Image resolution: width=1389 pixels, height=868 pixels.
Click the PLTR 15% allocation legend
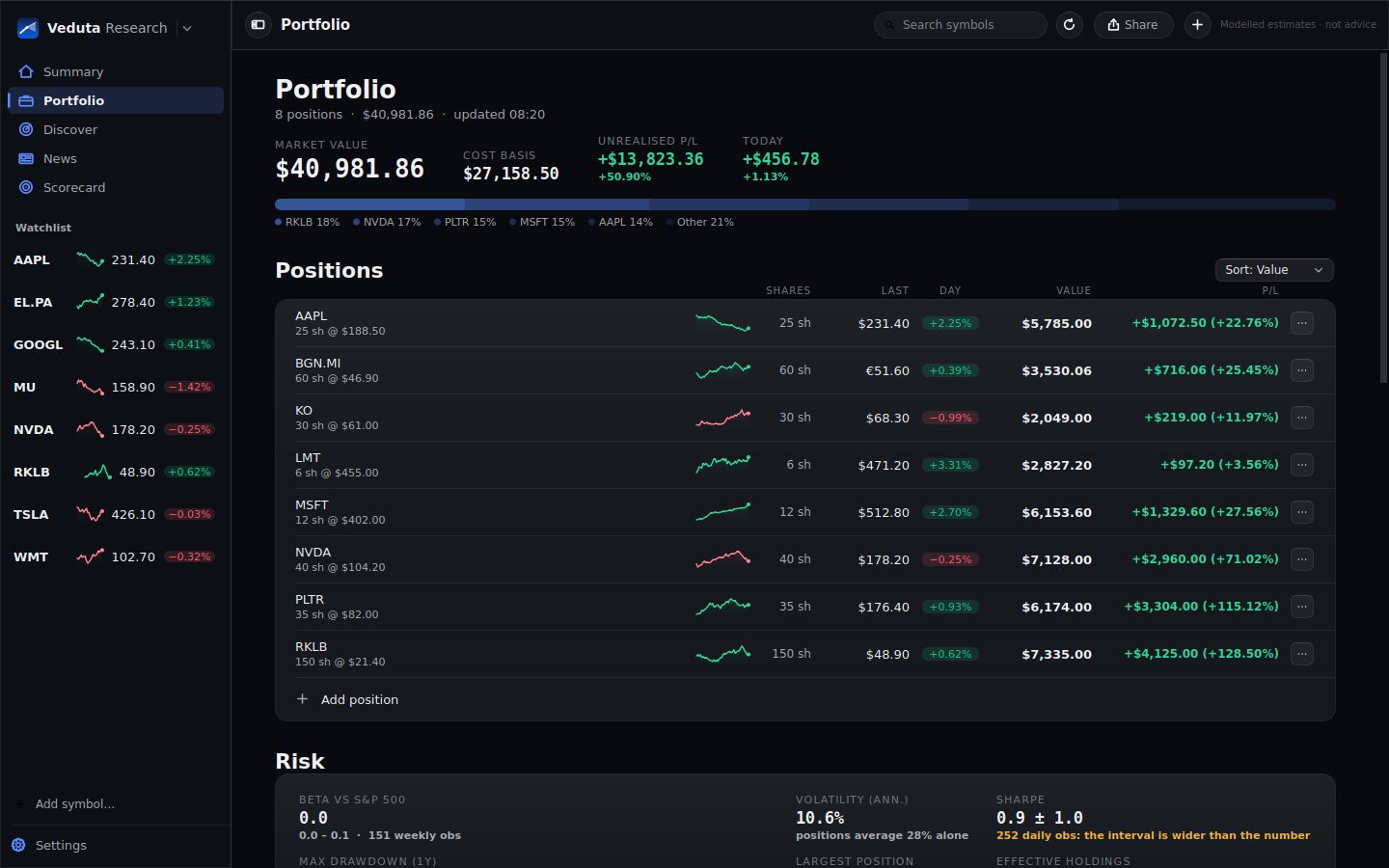pos(466,222)
